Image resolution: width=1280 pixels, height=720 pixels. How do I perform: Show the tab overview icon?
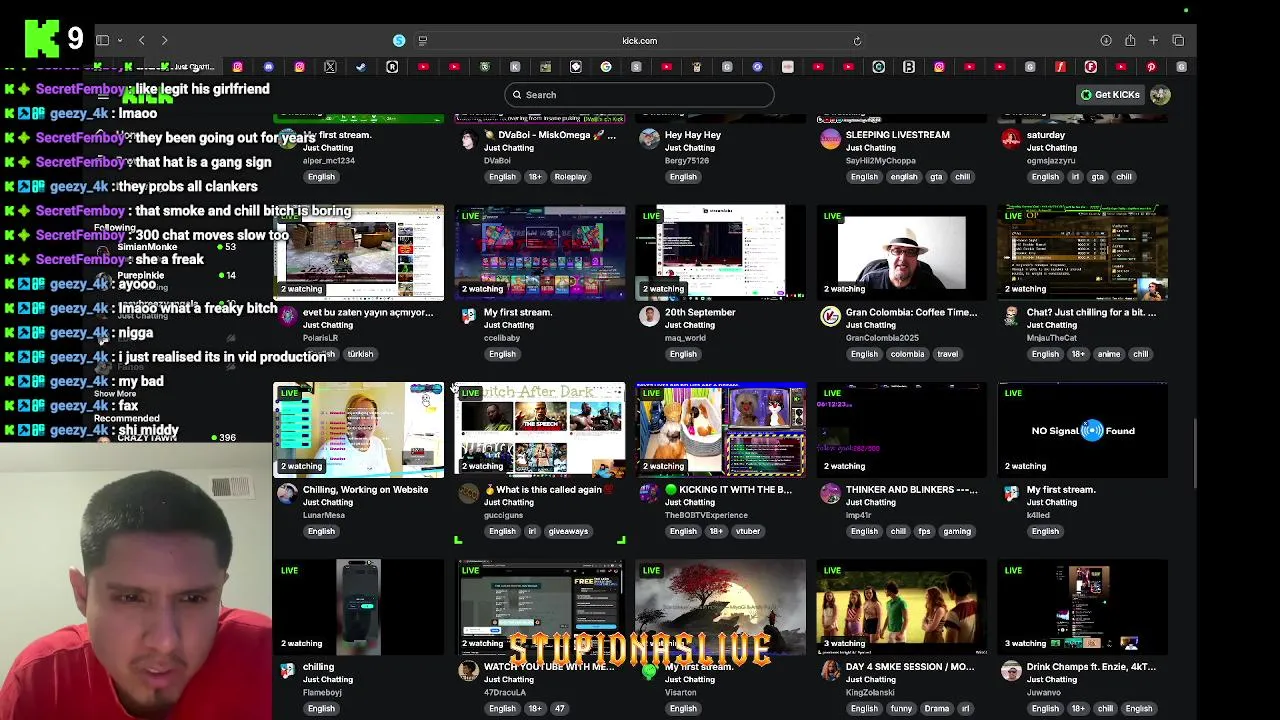1178,40
